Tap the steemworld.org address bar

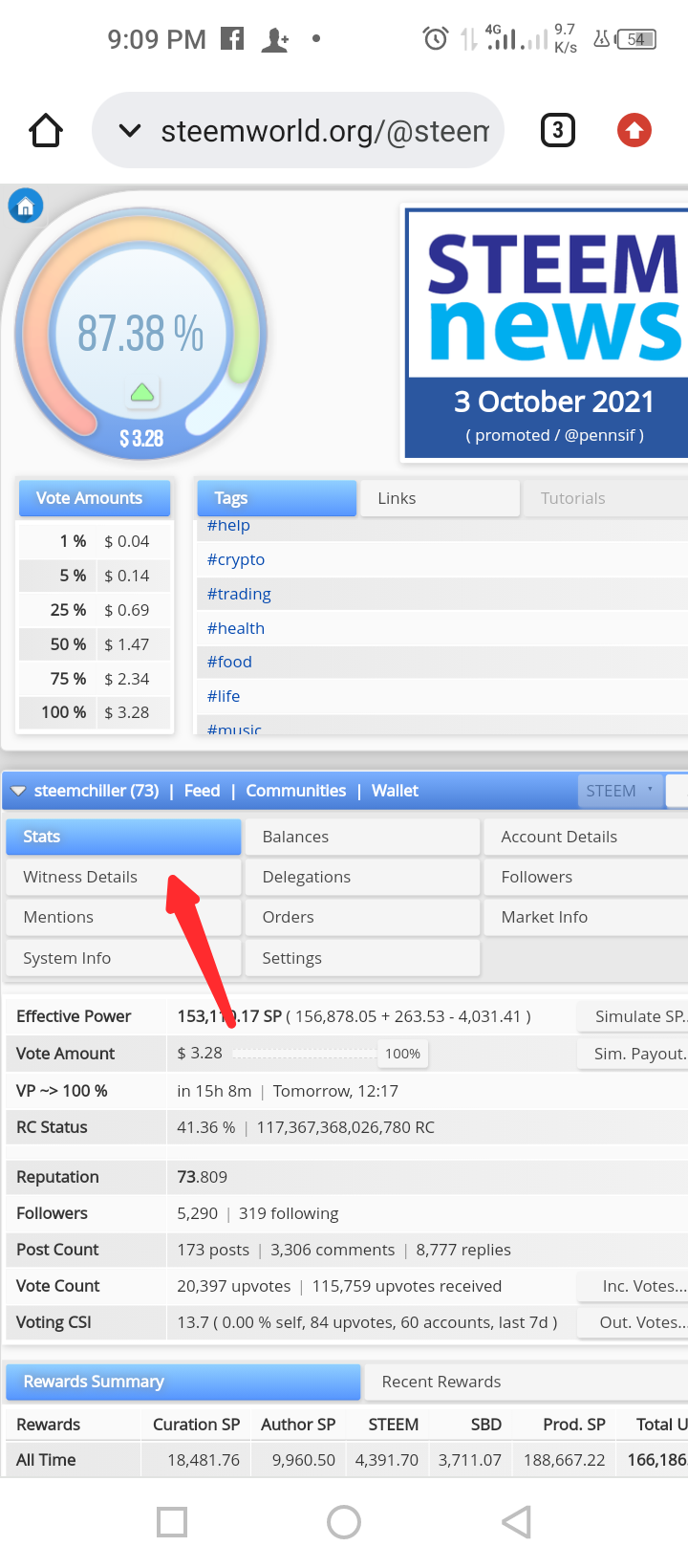tap(298, 130)
